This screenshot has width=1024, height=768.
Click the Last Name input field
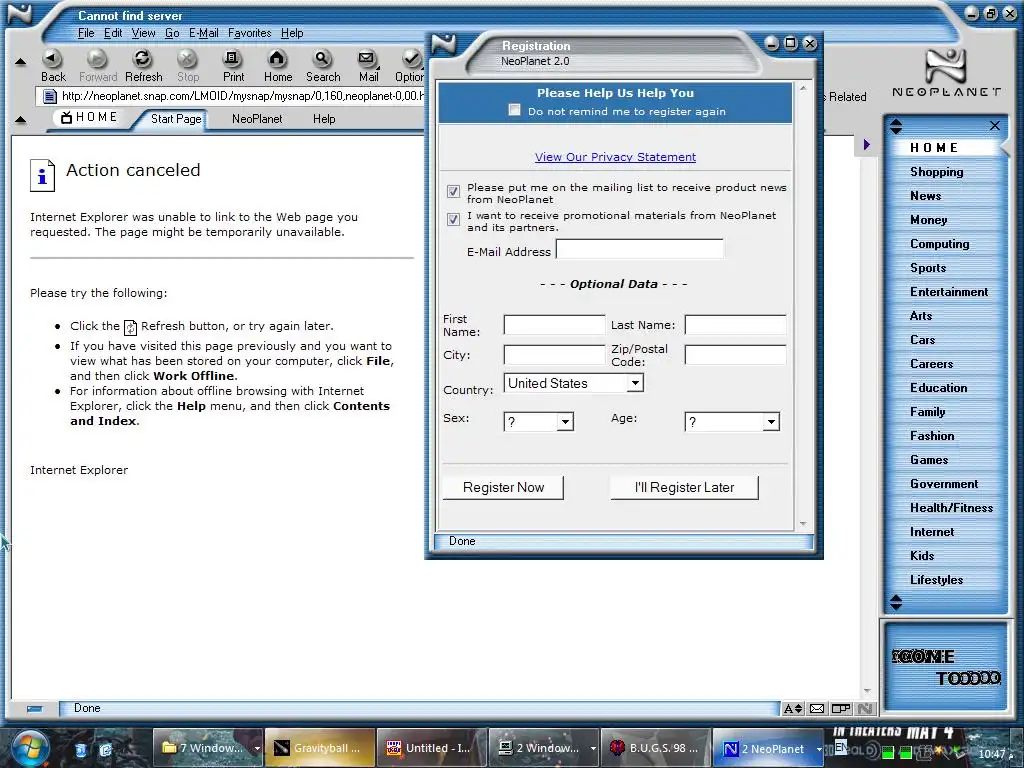735,325
